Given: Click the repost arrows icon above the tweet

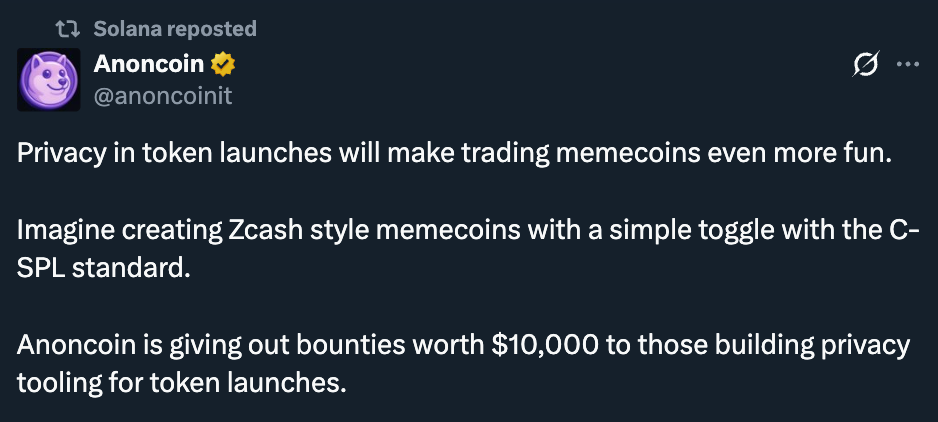Looking at the screenshot, I should click(x=71, y=28).
